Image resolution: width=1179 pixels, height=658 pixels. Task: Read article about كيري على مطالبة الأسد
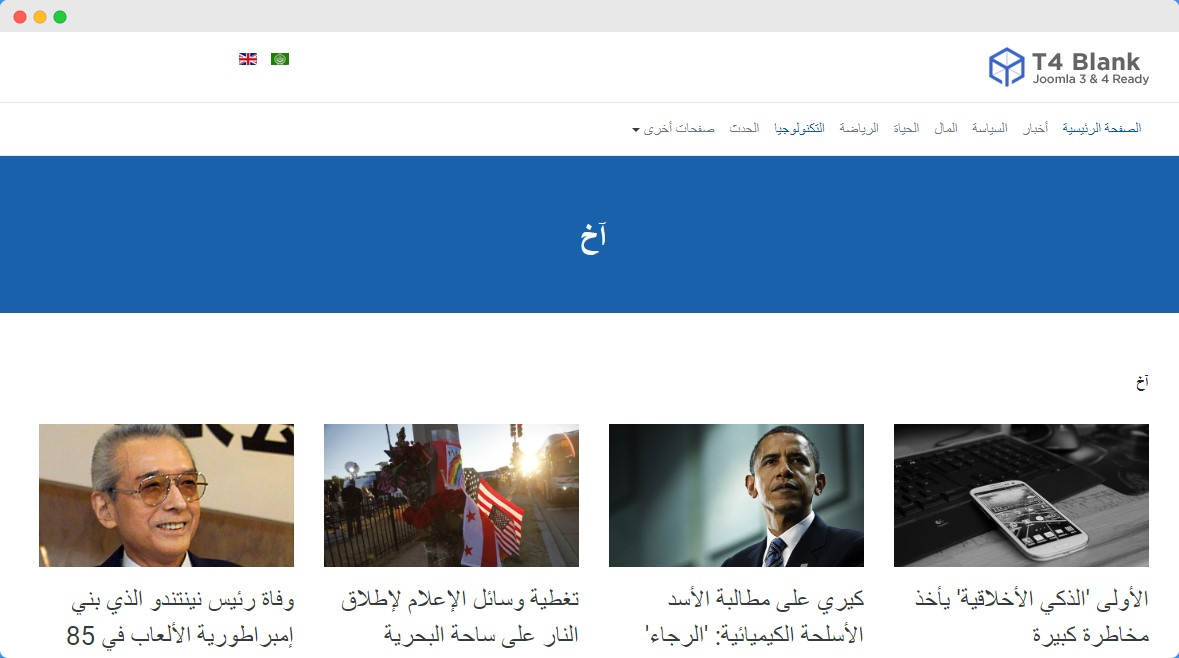click(x=754, y=617)
